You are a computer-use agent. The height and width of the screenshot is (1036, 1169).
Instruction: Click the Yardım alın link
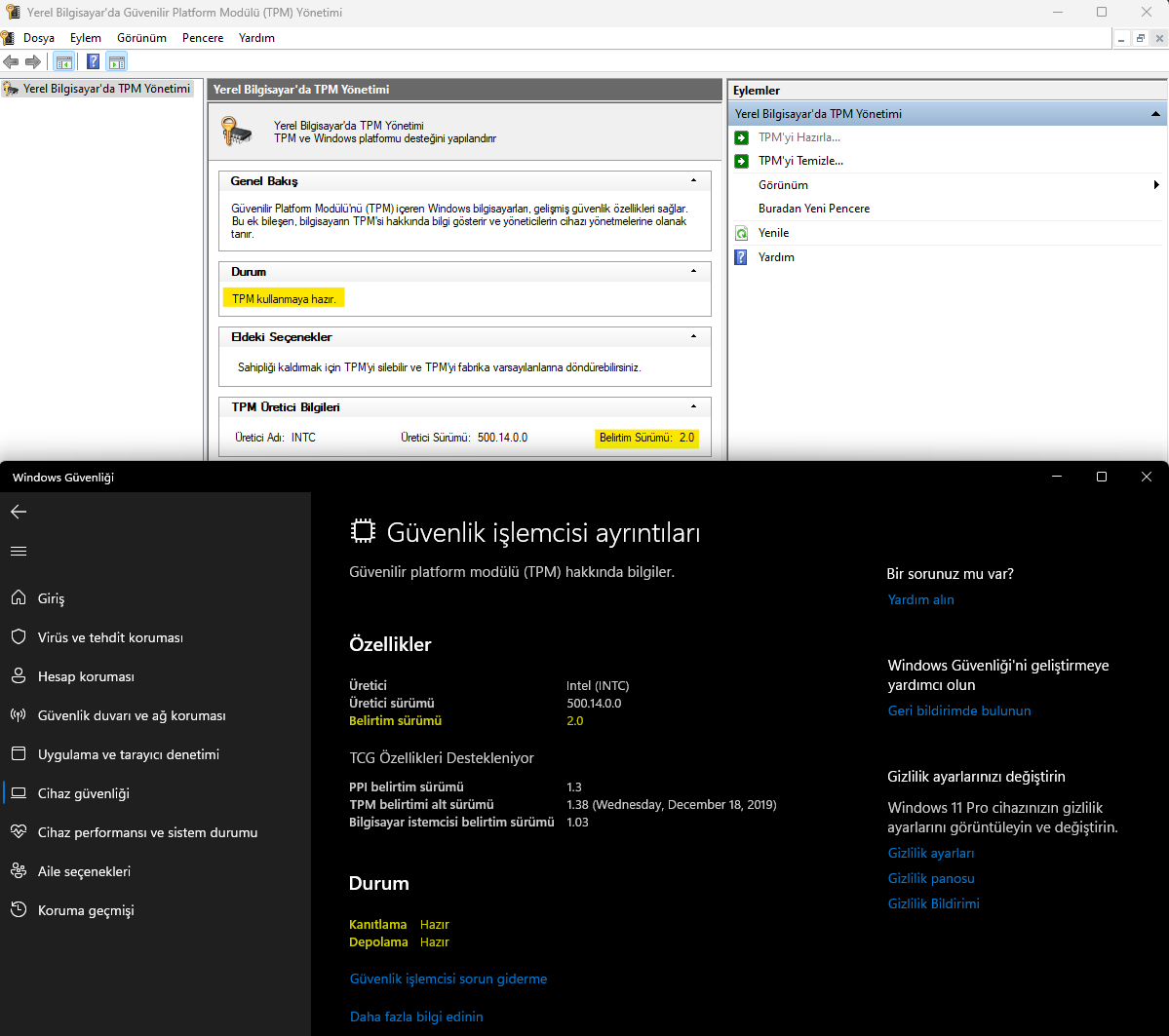pos(920,599)
